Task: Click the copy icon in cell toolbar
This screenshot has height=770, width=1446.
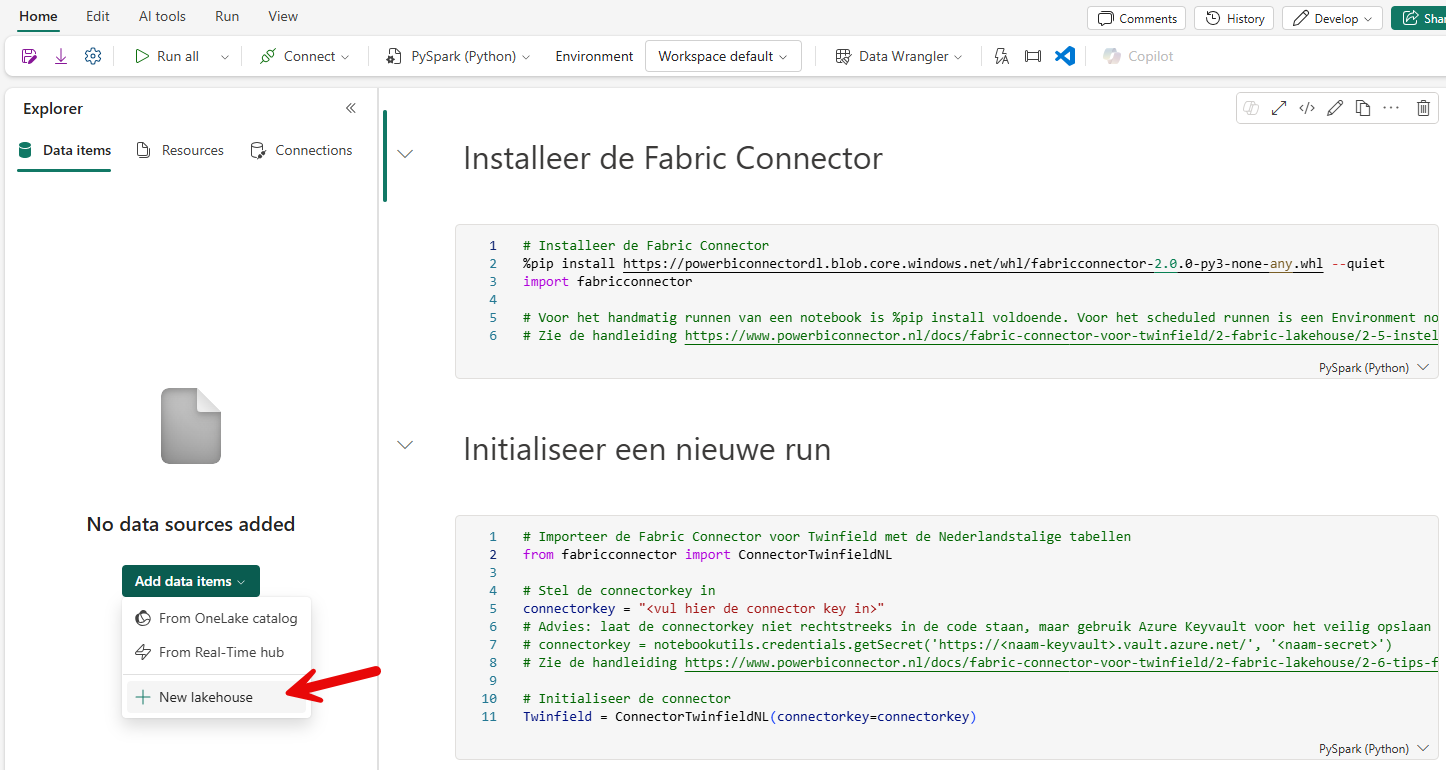Action: [x=1363, y=108]
